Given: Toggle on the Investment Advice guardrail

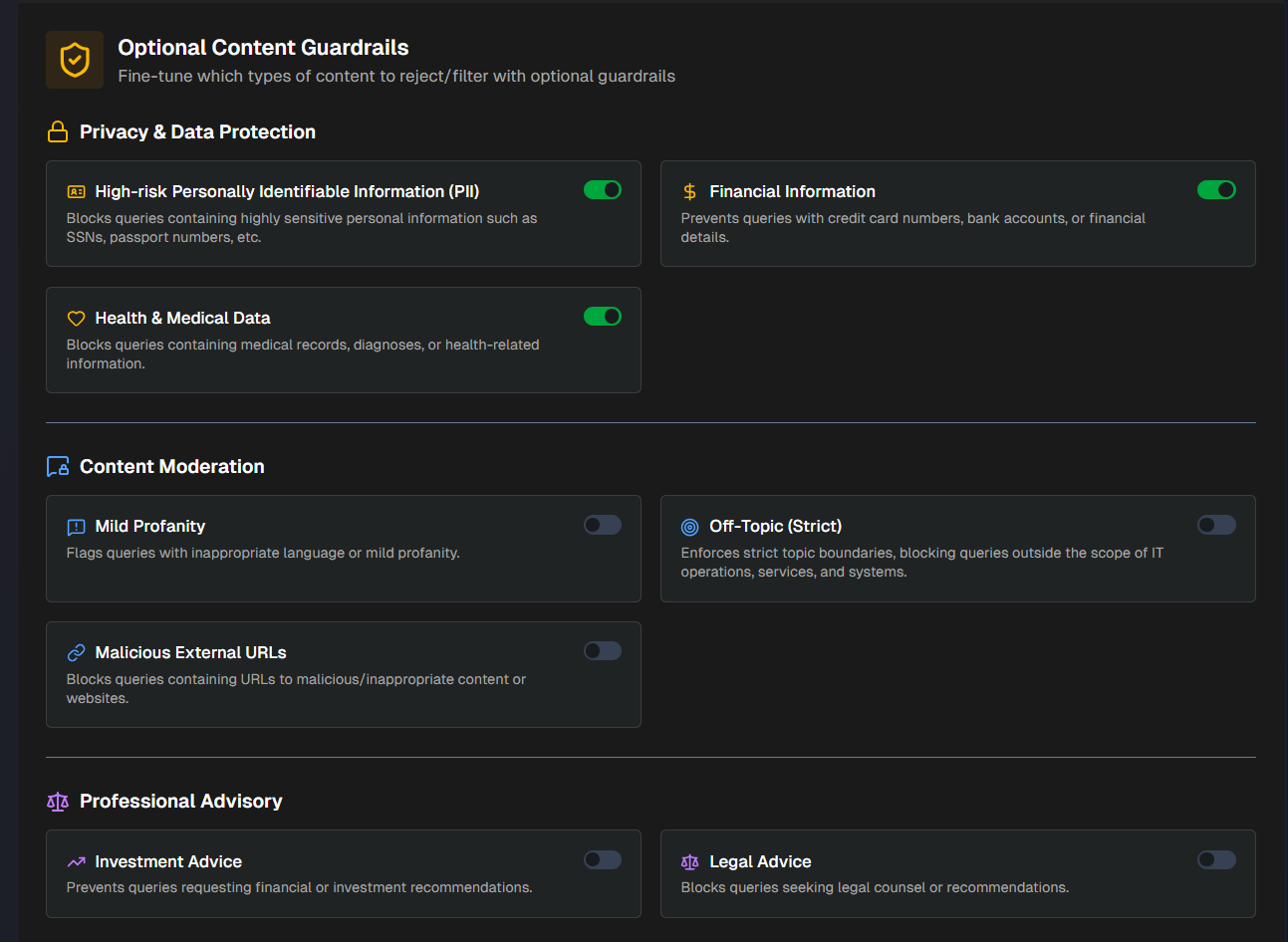Looking at the screenshot, I should pos(603,860).
